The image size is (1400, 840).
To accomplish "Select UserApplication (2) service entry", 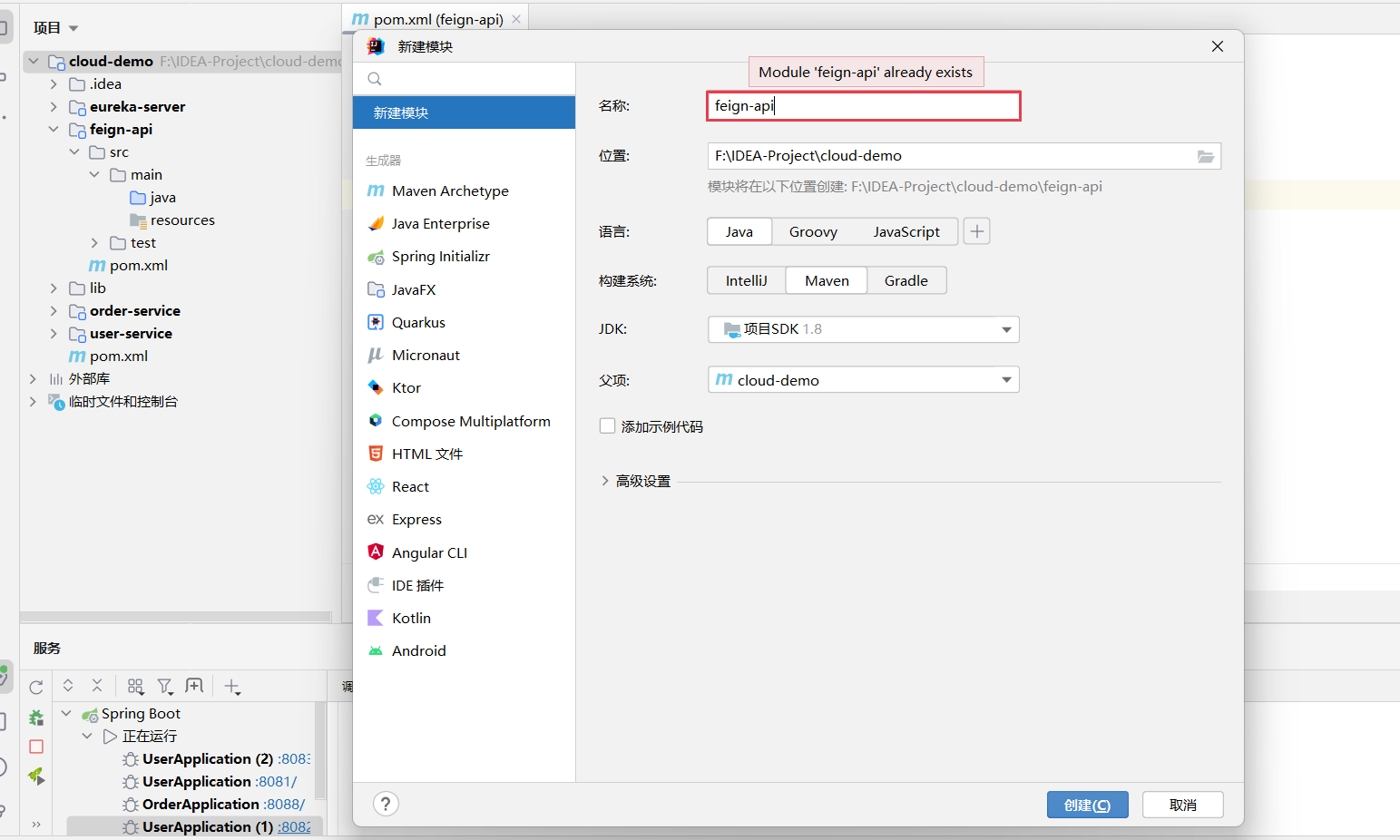I will (216, 758).
